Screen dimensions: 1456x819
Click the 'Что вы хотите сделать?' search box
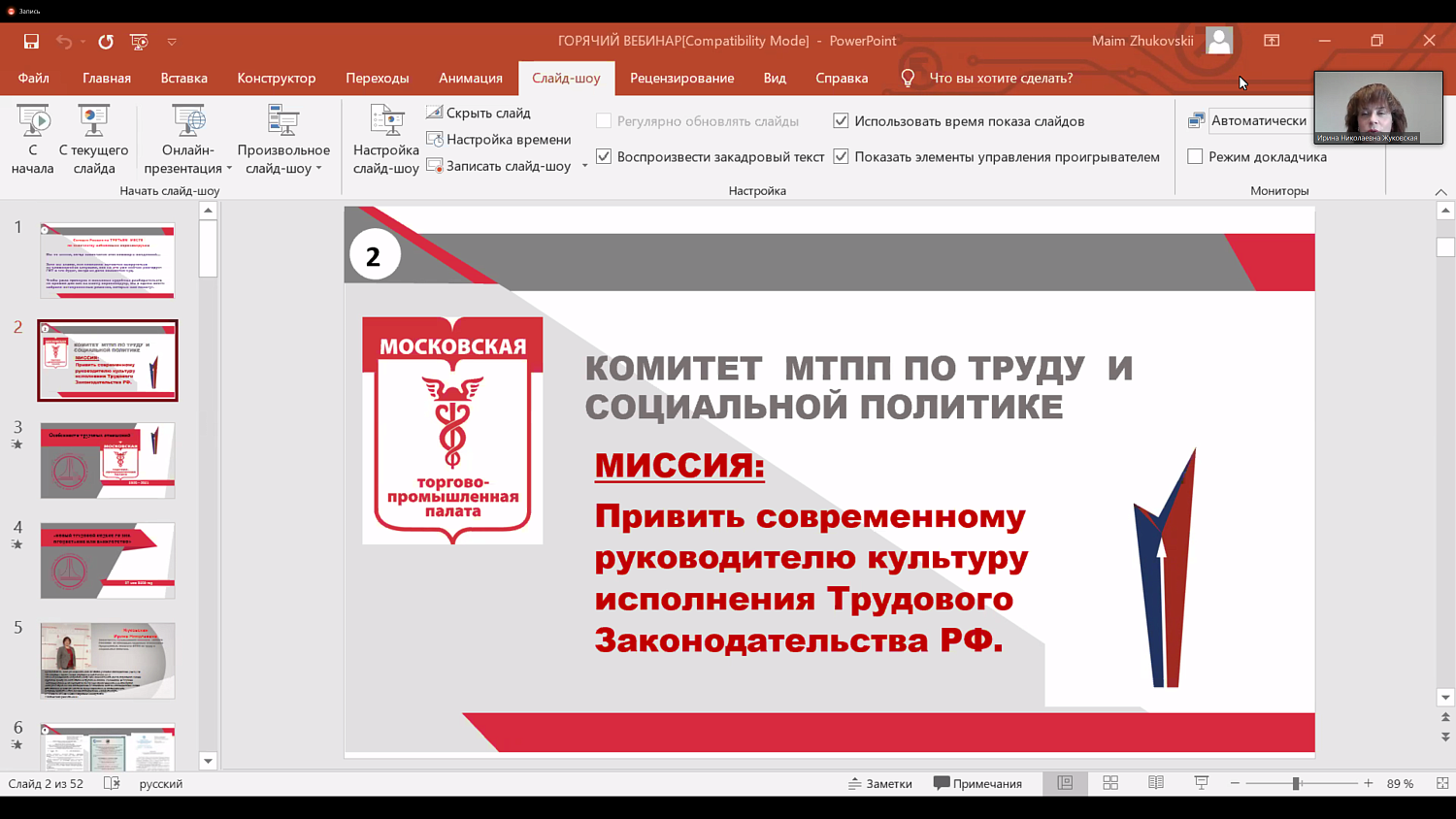1001,78
